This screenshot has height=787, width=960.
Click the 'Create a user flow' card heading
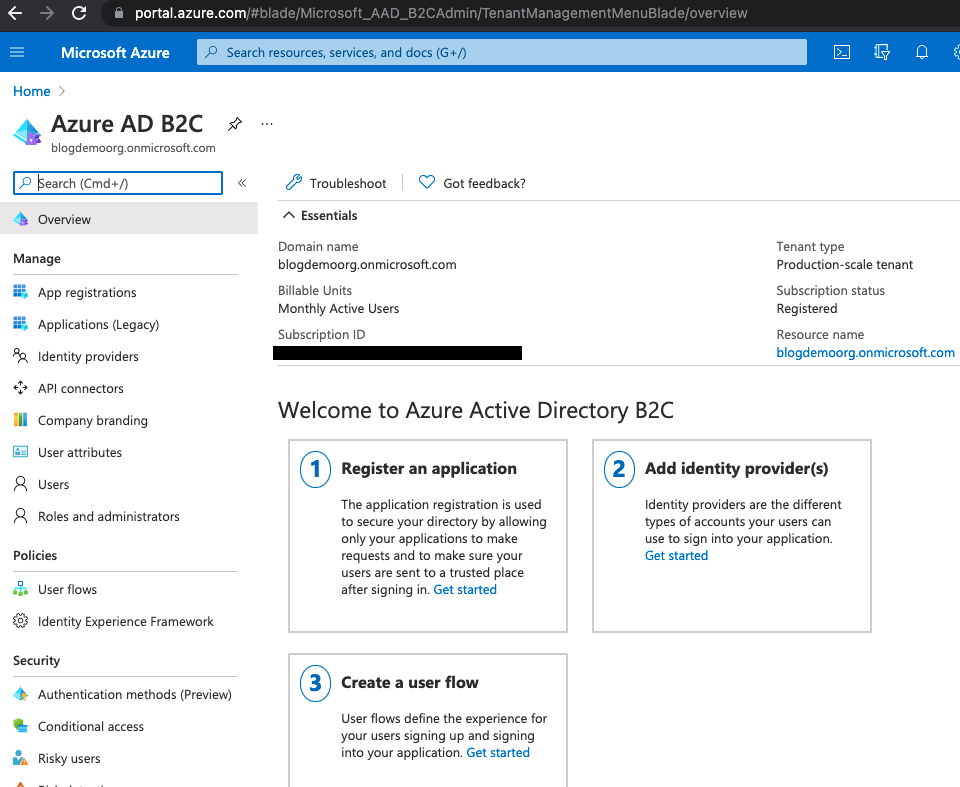click(x=410, y=682)
